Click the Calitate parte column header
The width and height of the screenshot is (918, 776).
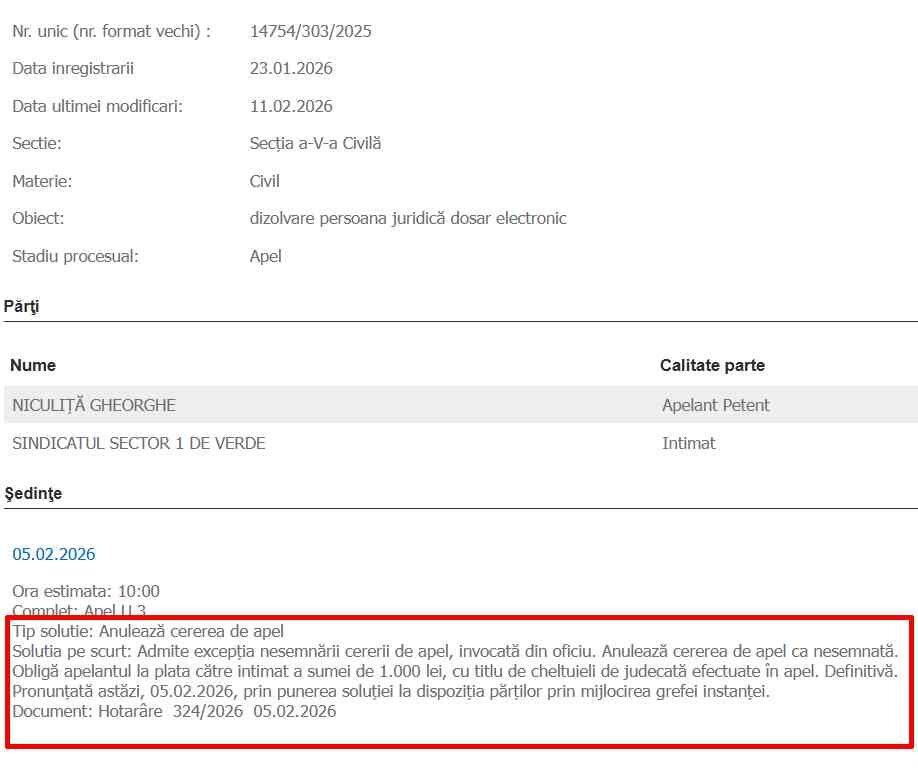coord(712,365)
